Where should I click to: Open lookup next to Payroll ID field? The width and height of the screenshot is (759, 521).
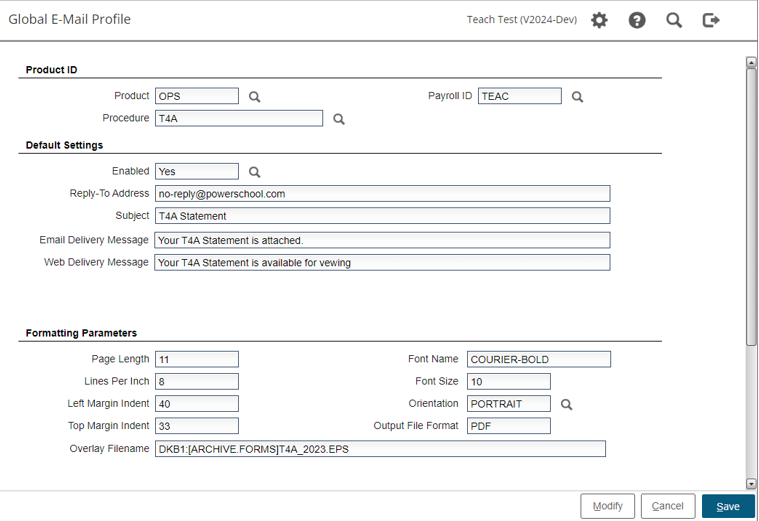point(577,97)
